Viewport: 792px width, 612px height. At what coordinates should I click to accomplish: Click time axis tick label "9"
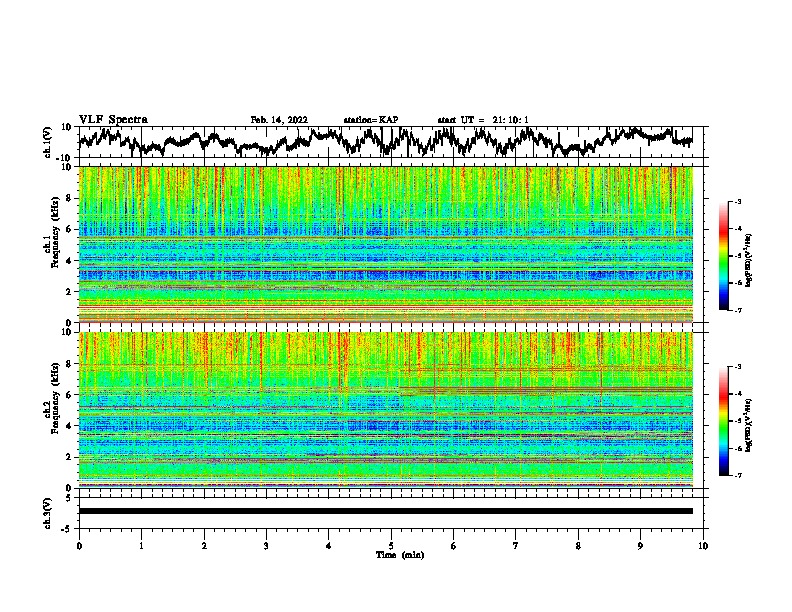640,546
